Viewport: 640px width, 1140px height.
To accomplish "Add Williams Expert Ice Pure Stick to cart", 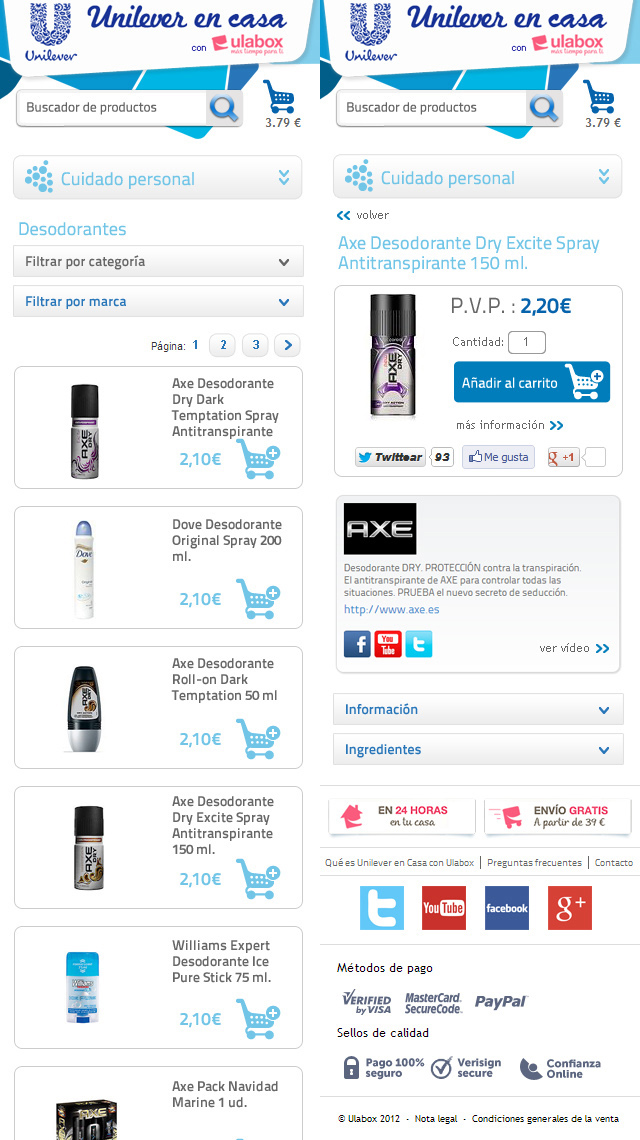I will [257, 1019].
